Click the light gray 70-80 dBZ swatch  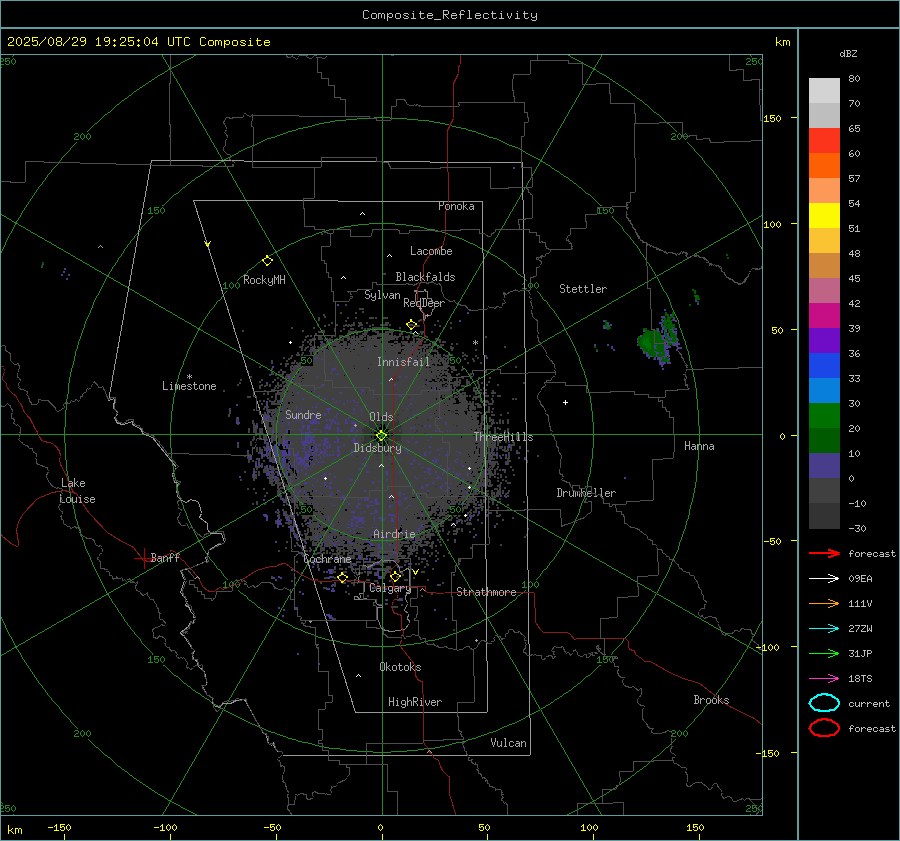point(824,91)
